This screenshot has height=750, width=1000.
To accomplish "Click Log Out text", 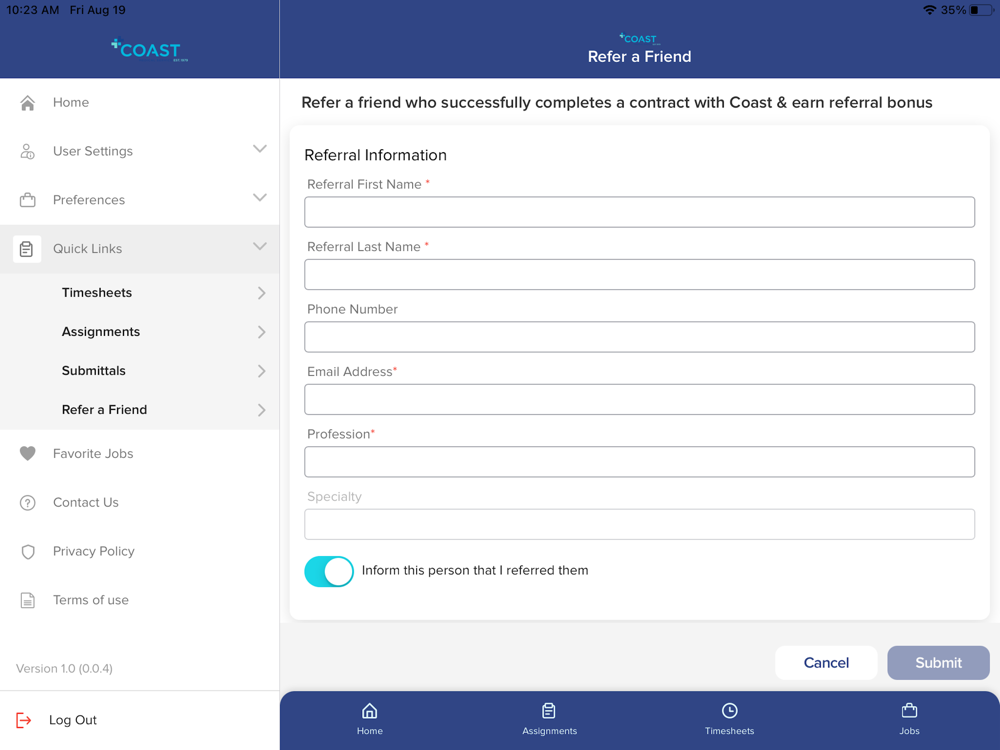I will (73, 720).
